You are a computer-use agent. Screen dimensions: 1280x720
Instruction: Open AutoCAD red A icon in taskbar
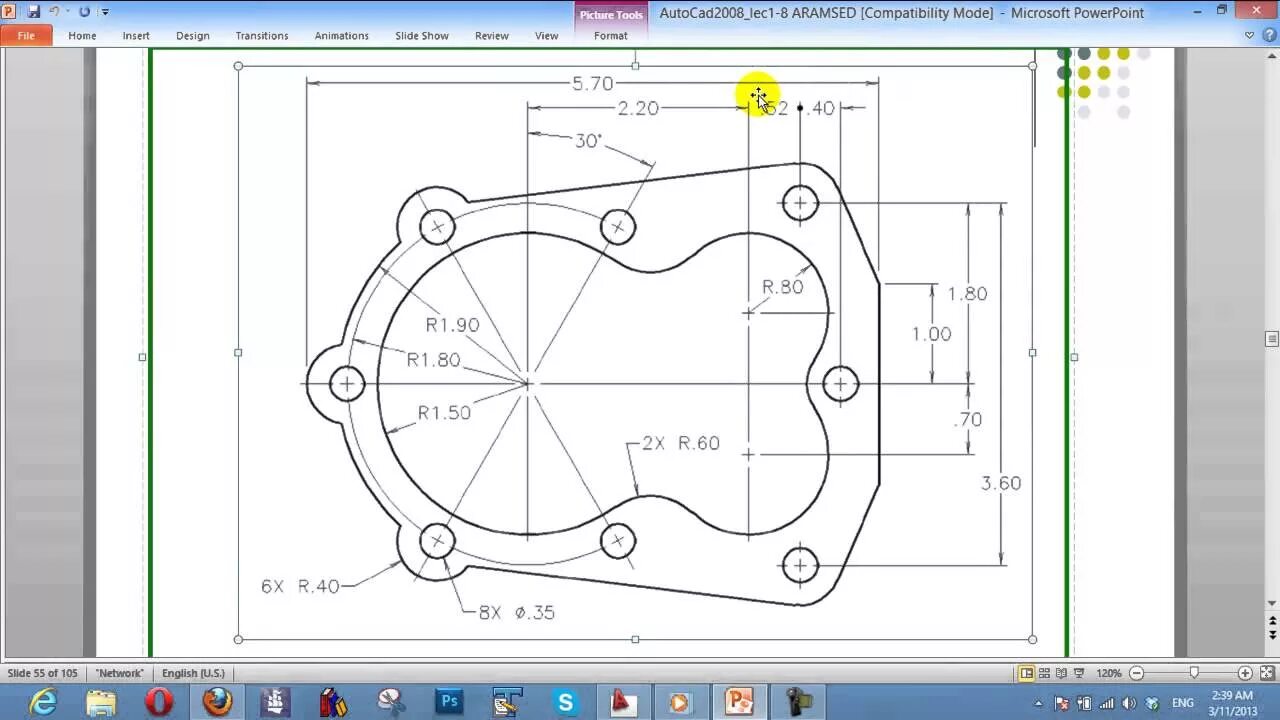coord(623,702)
